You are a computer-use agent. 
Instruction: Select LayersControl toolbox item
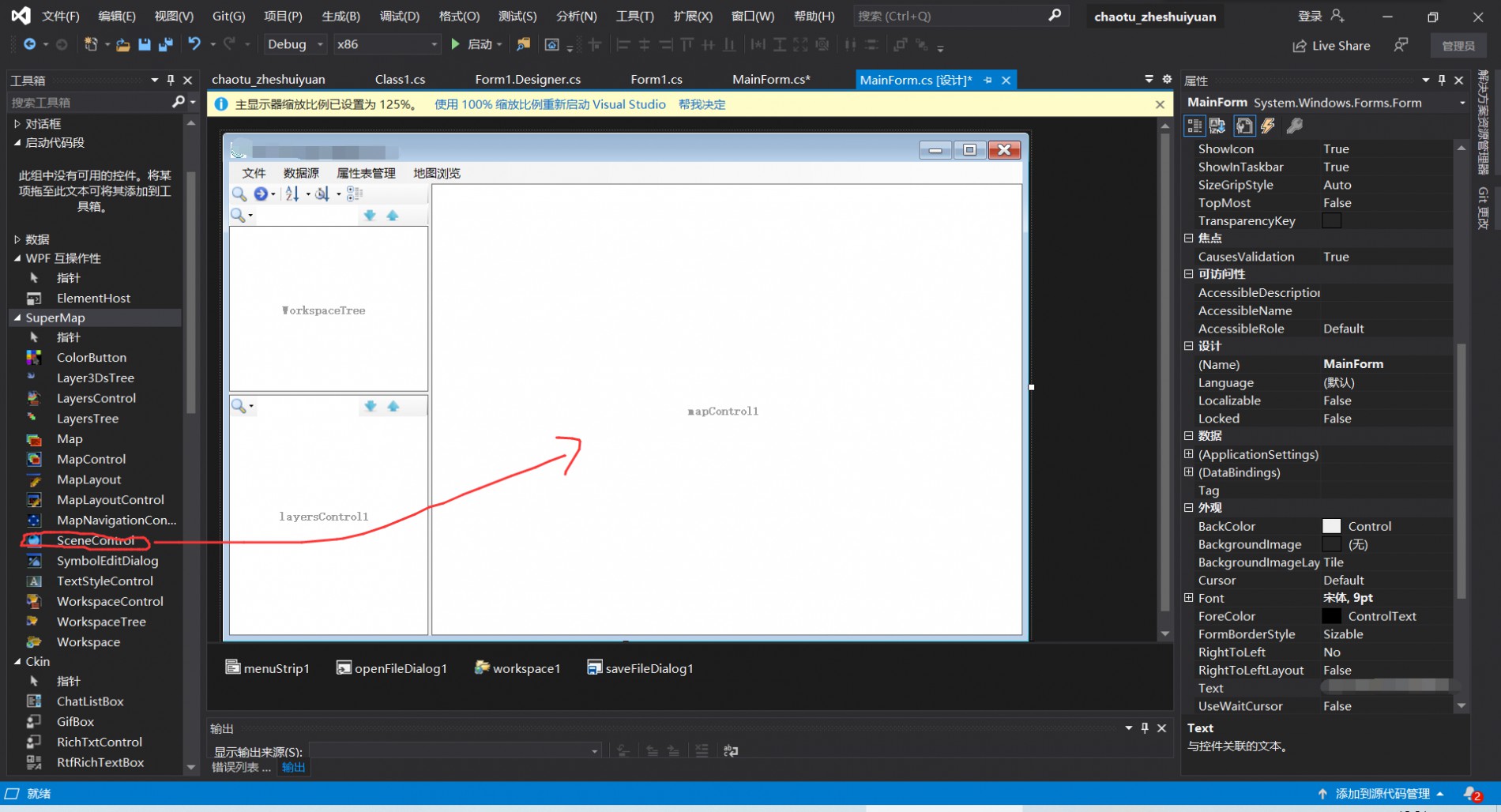tap(96, 398)
